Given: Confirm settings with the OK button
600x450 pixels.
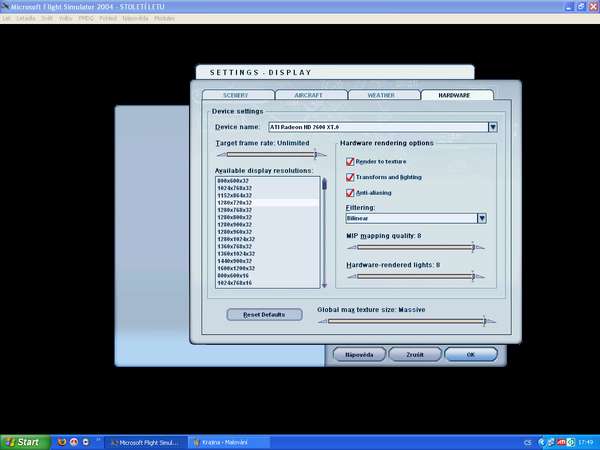Looking at the screenshot, I should [x=471, y=355].
